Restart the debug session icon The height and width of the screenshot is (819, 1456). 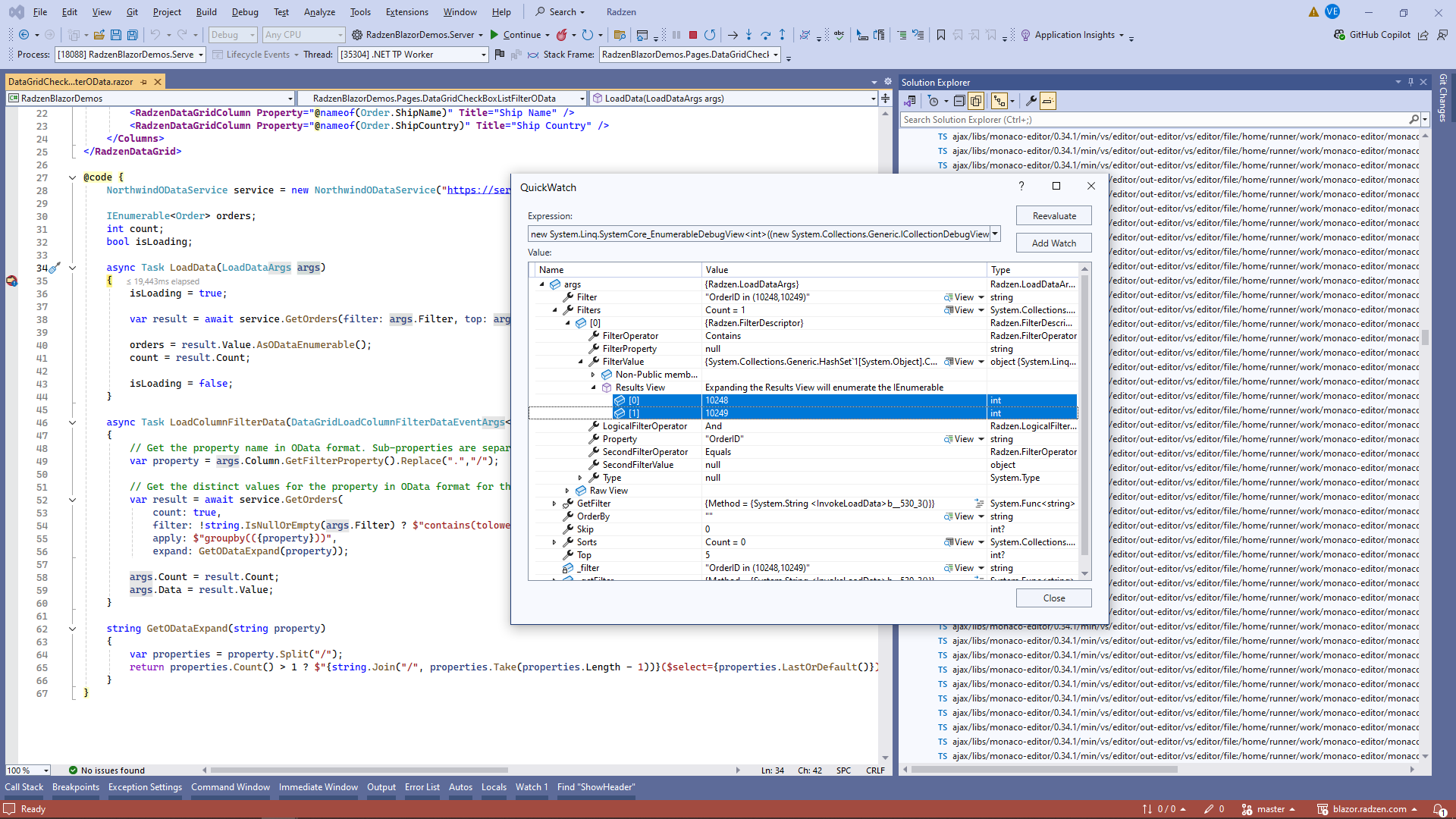(710, 35)
